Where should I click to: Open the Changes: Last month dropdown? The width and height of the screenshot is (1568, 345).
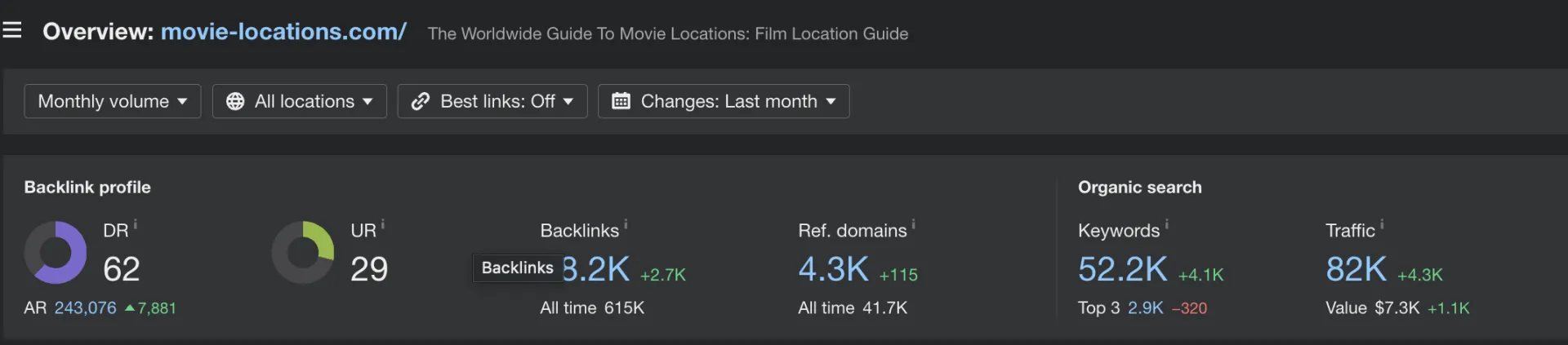724,101
